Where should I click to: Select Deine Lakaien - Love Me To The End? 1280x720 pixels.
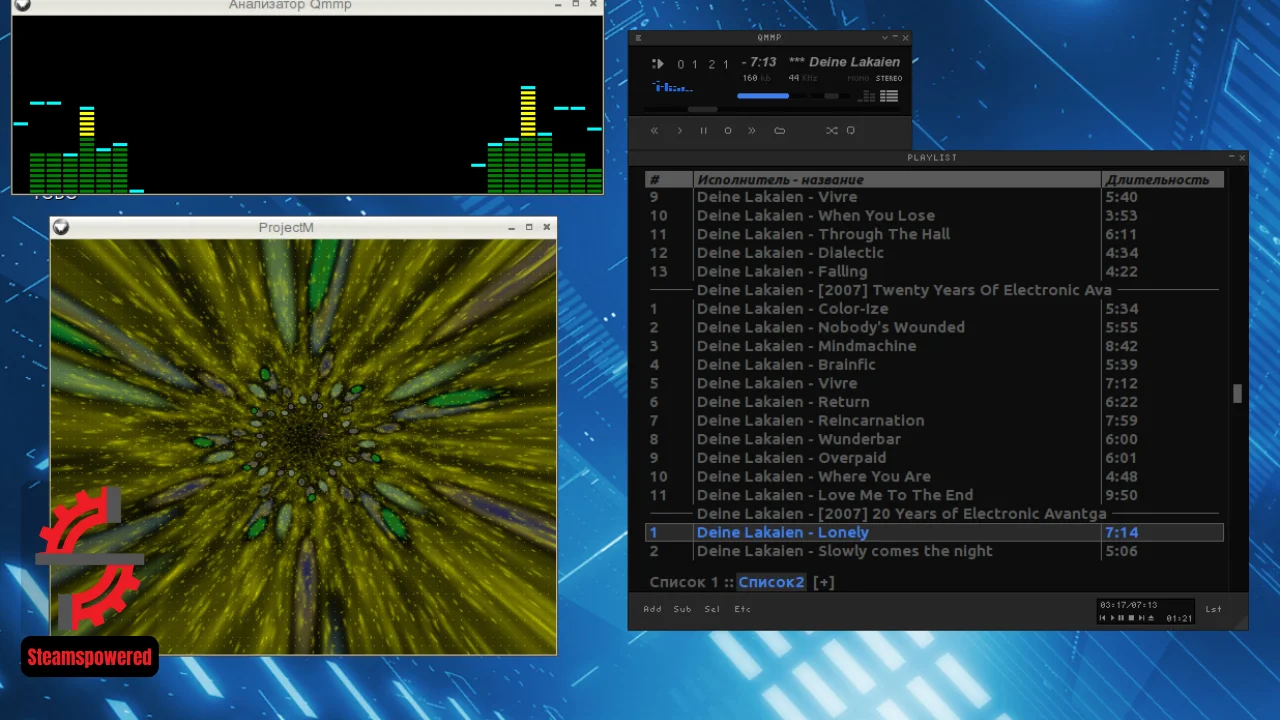[934, 495]
